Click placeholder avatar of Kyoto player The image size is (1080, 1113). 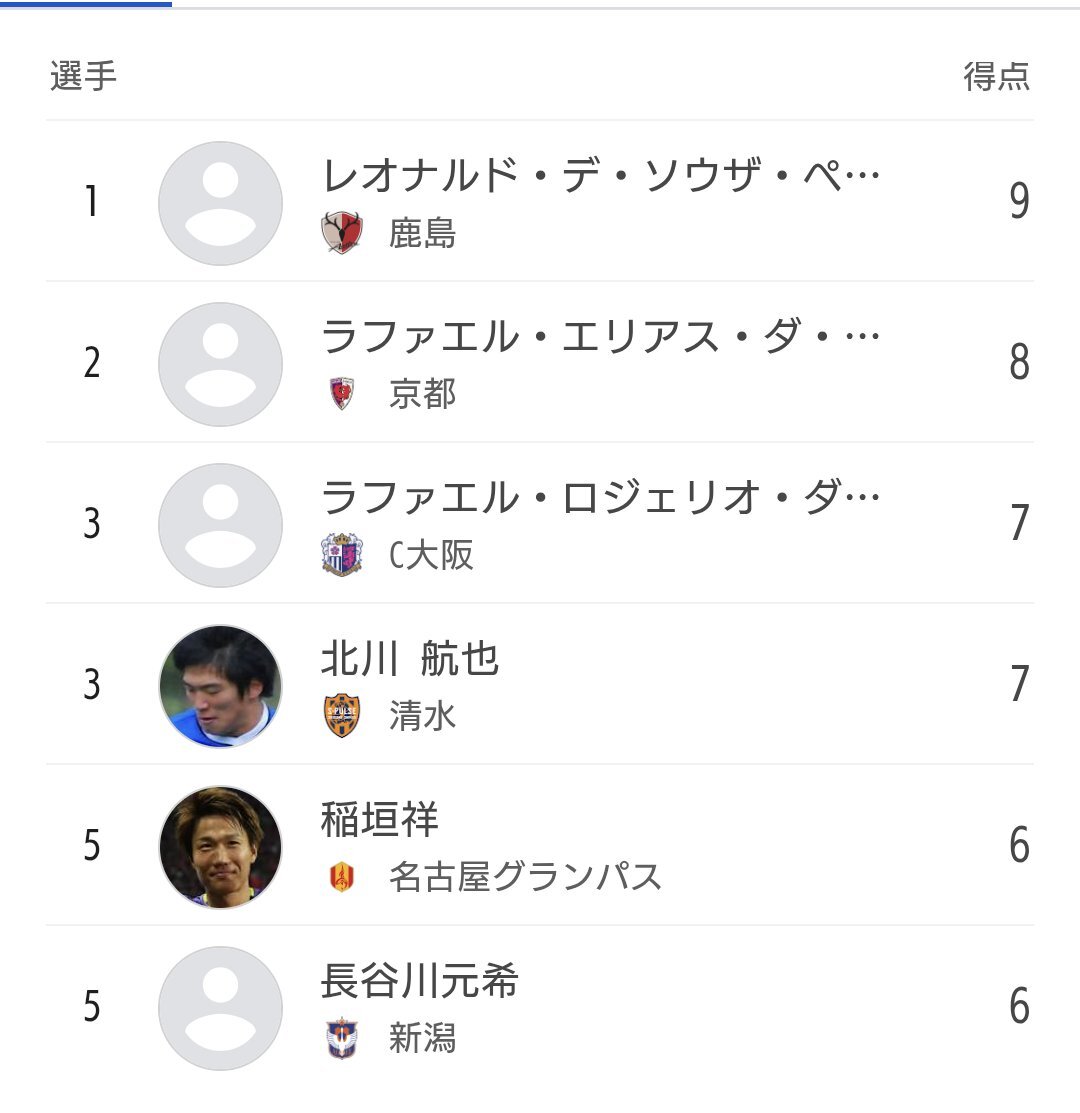[x=220, y=364]
